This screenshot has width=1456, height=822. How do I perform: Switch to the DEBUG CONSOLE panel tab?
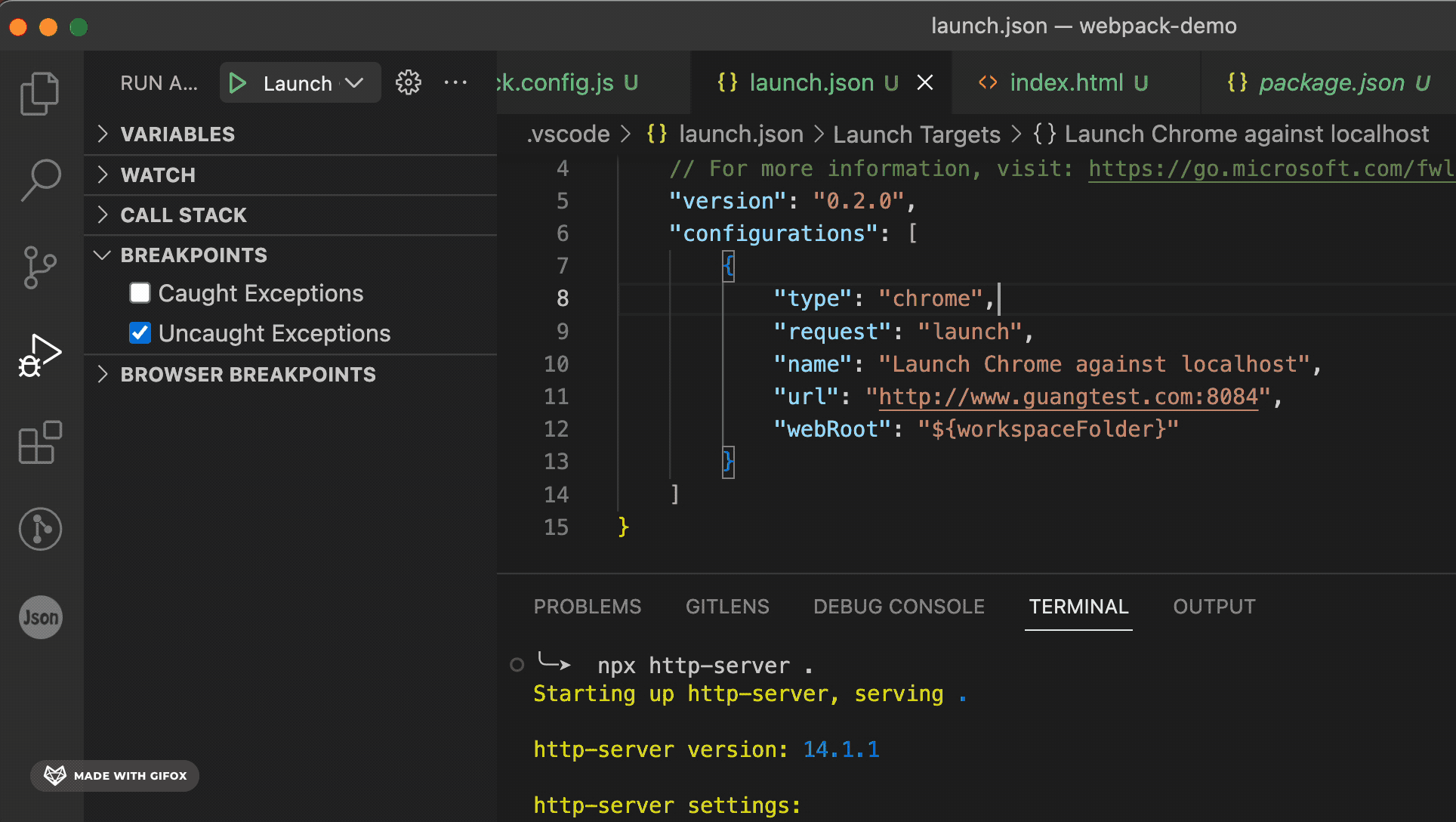click(x=899, y=607)
